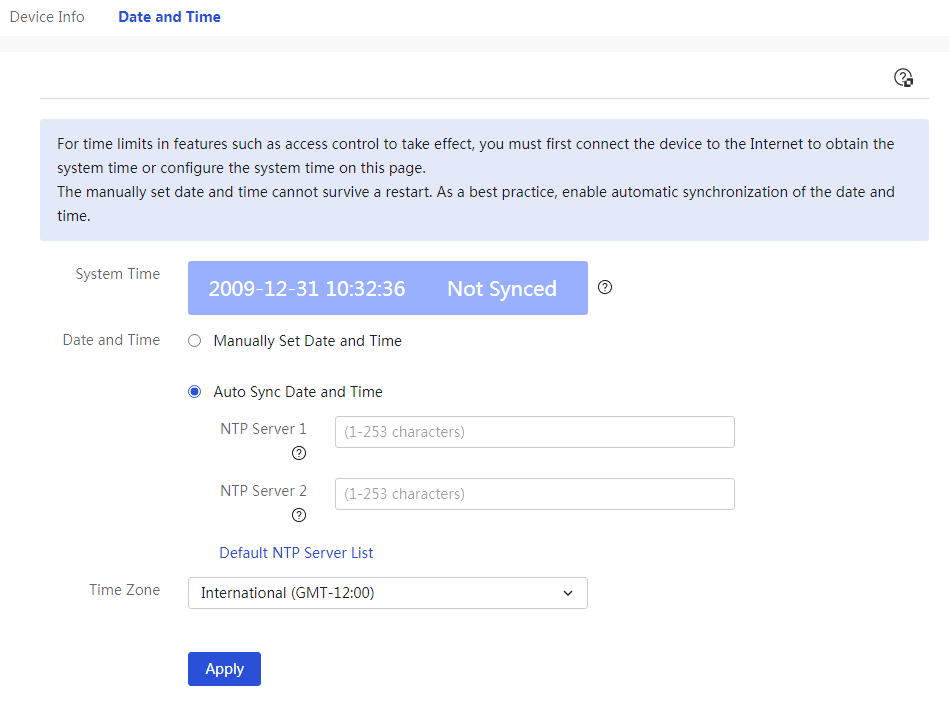Select the Manually Set Date and Time radio
The height and width of the screenshot is (702, 949).
pos(194,341)
